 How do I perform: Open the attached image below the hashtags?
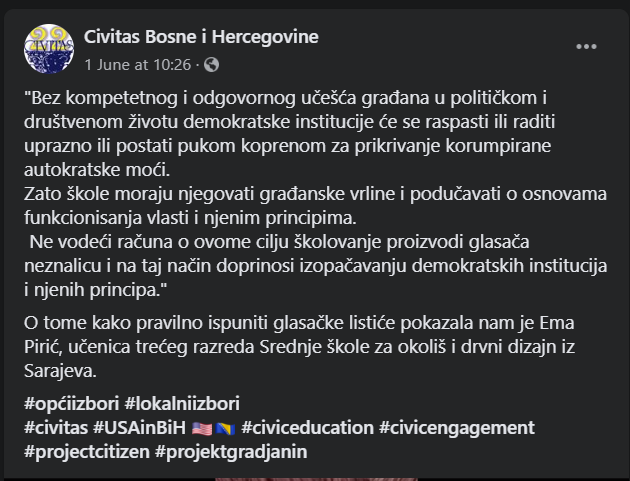316,479
